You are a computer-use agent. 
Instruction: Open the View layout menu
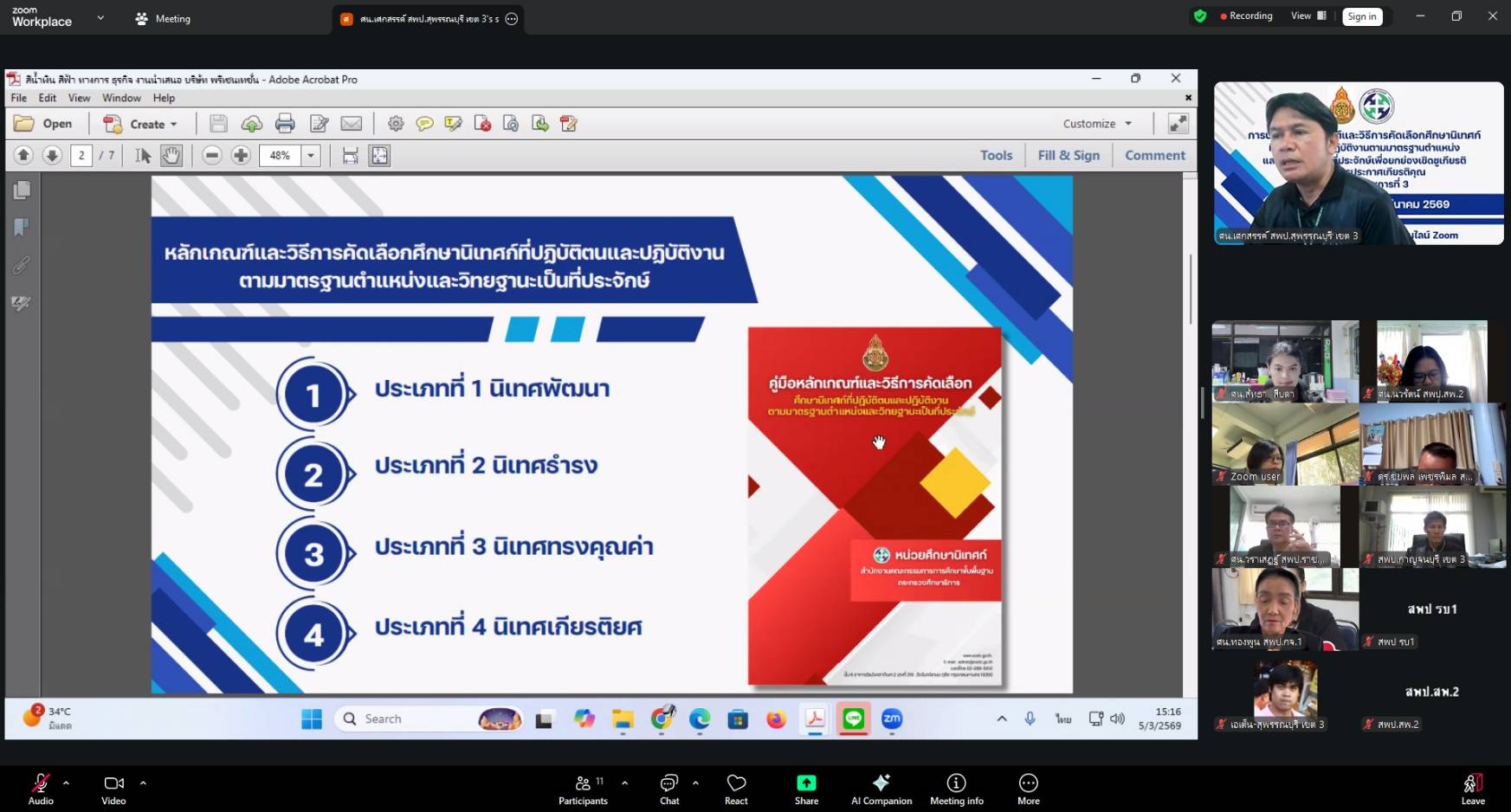(1308, 16)
